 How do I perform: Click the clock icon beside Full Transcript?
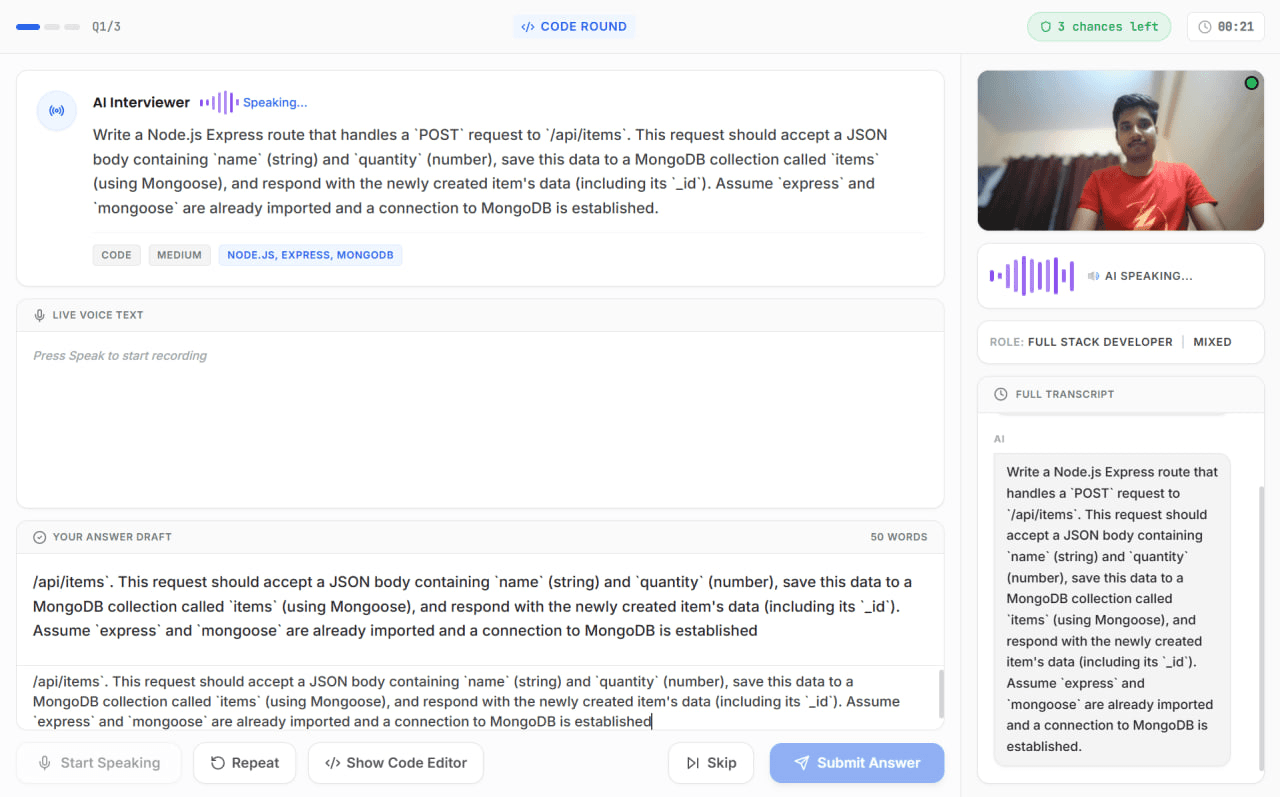tap(1001, 394)
